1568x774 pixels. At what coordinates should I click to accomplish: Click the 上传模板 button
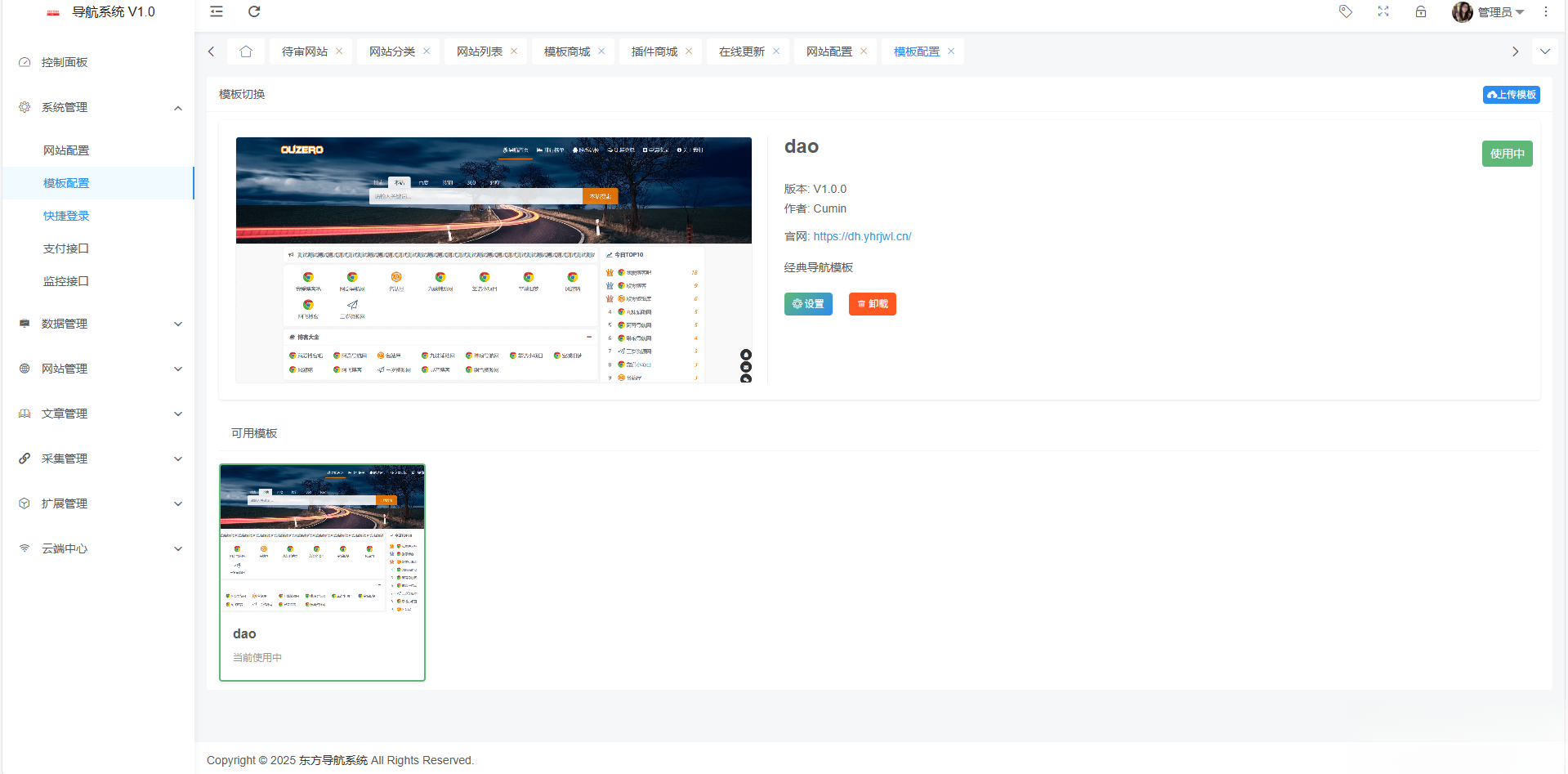tap(1511, 94)
